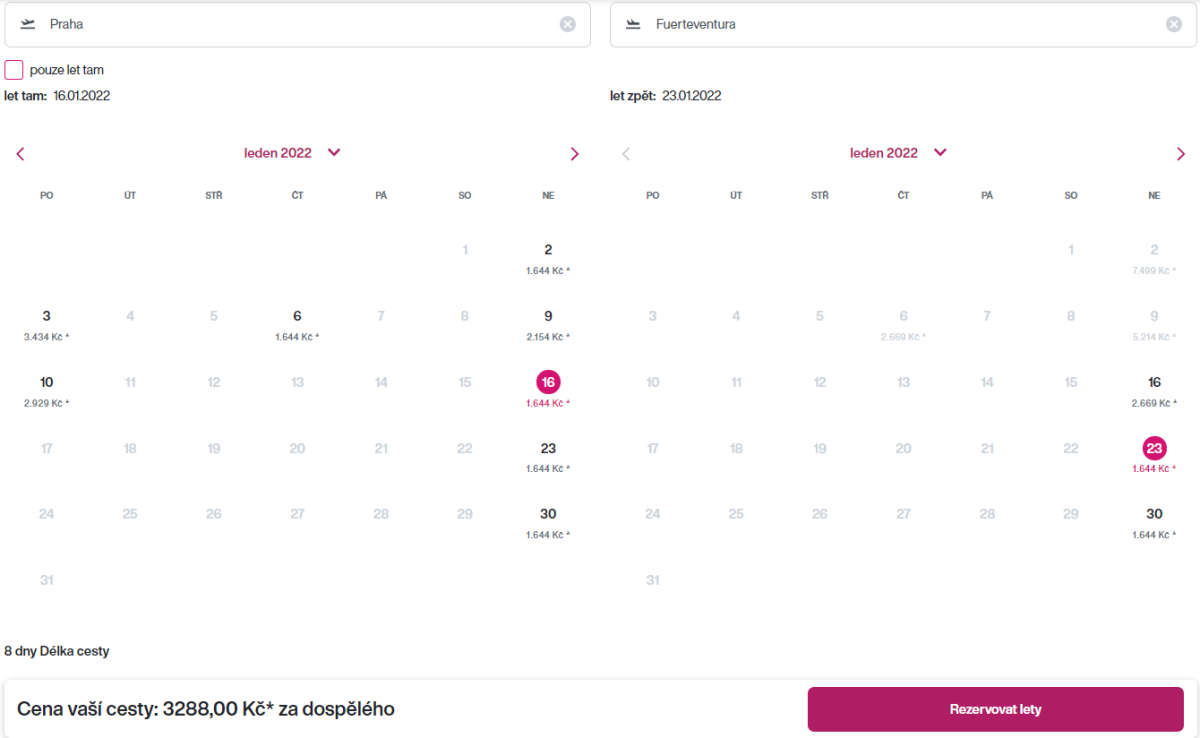Clear the Praha departure field
The height and width of the screenshot is (738, 1200).
pos(568,24)
